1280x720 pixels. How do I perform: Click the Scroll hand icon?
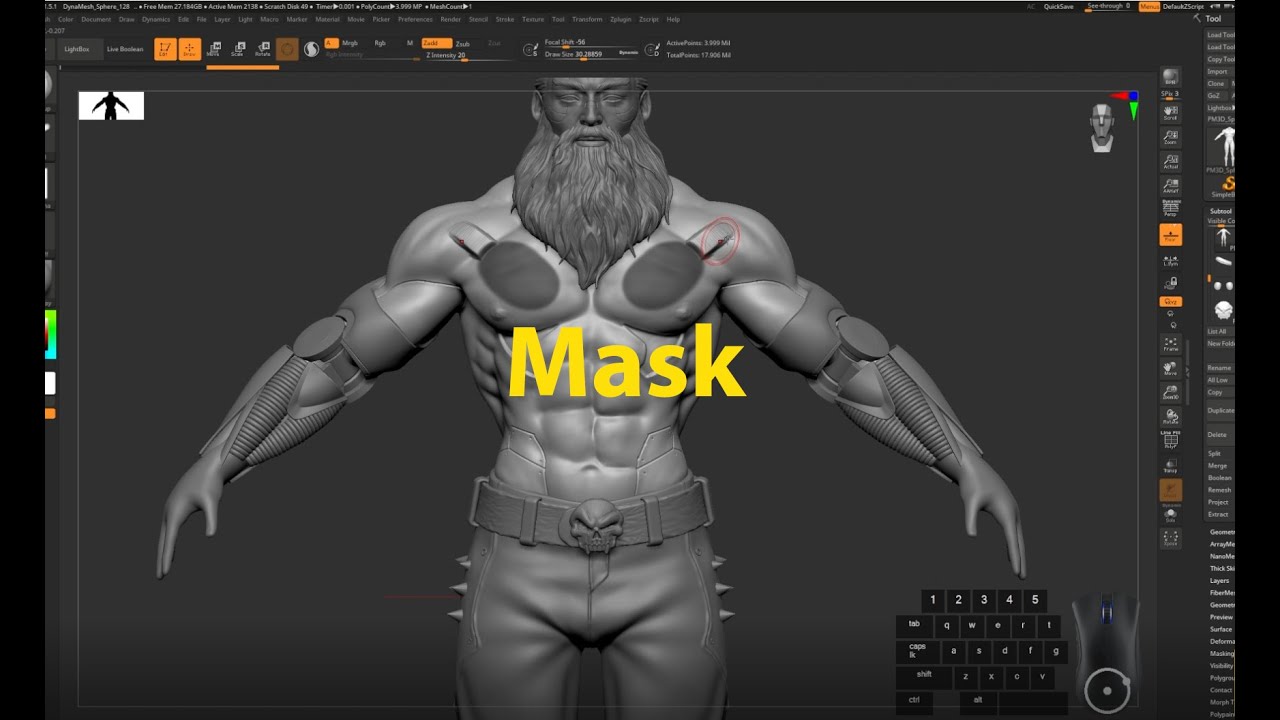tap(1170, 112)
